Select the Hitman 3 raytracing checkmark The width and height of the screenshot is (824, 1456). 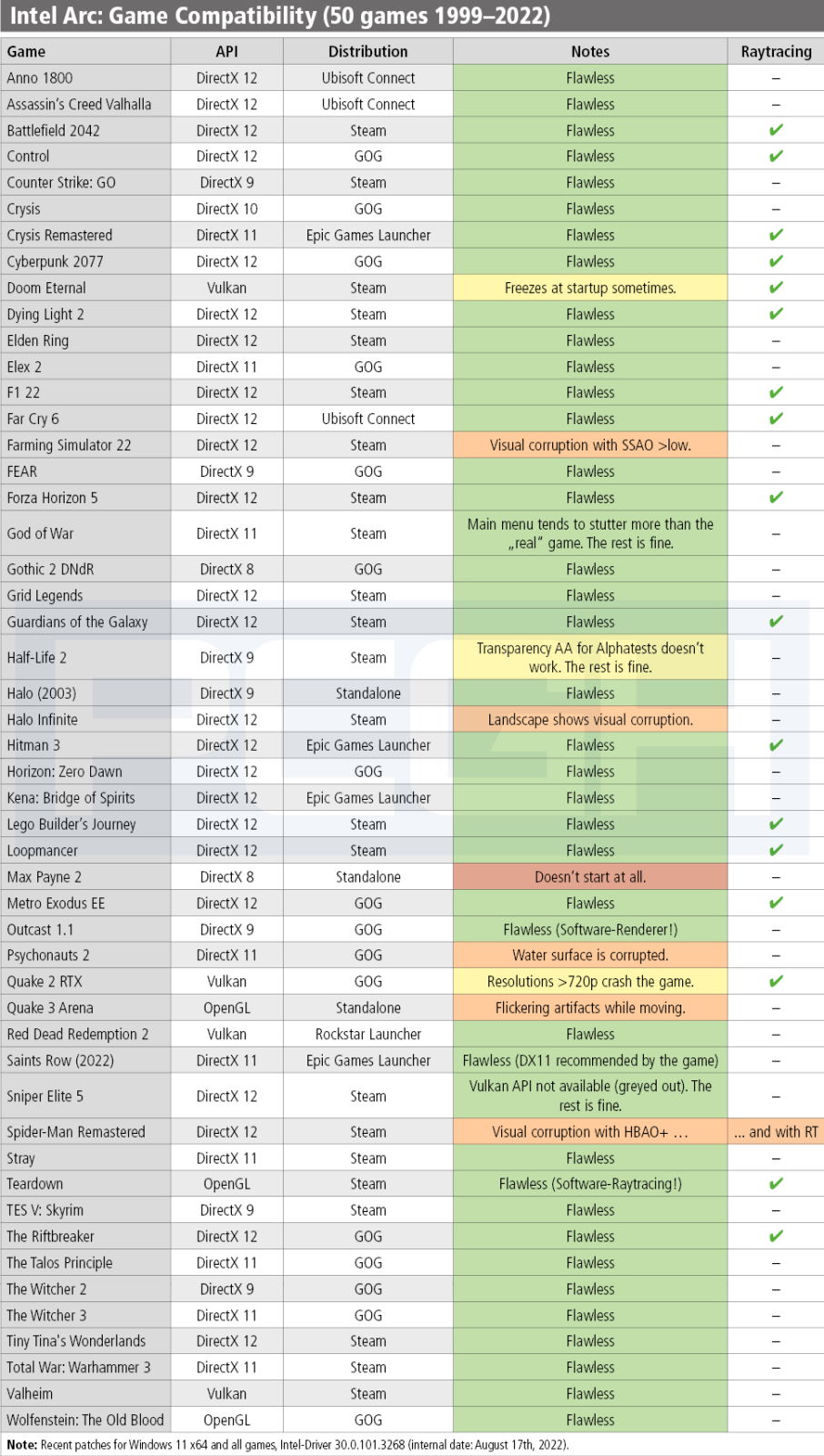pyautogui.click(x=776, y=745)
